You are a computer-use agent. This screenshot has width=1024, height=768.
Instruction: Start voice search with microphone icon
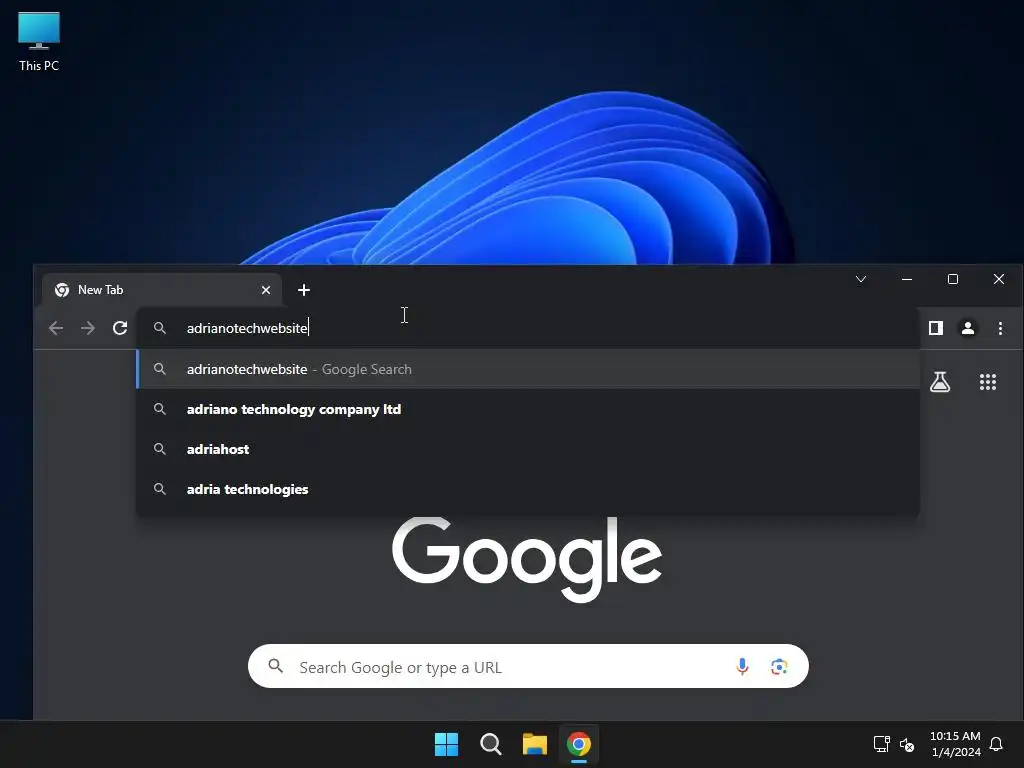pos(742,667)
